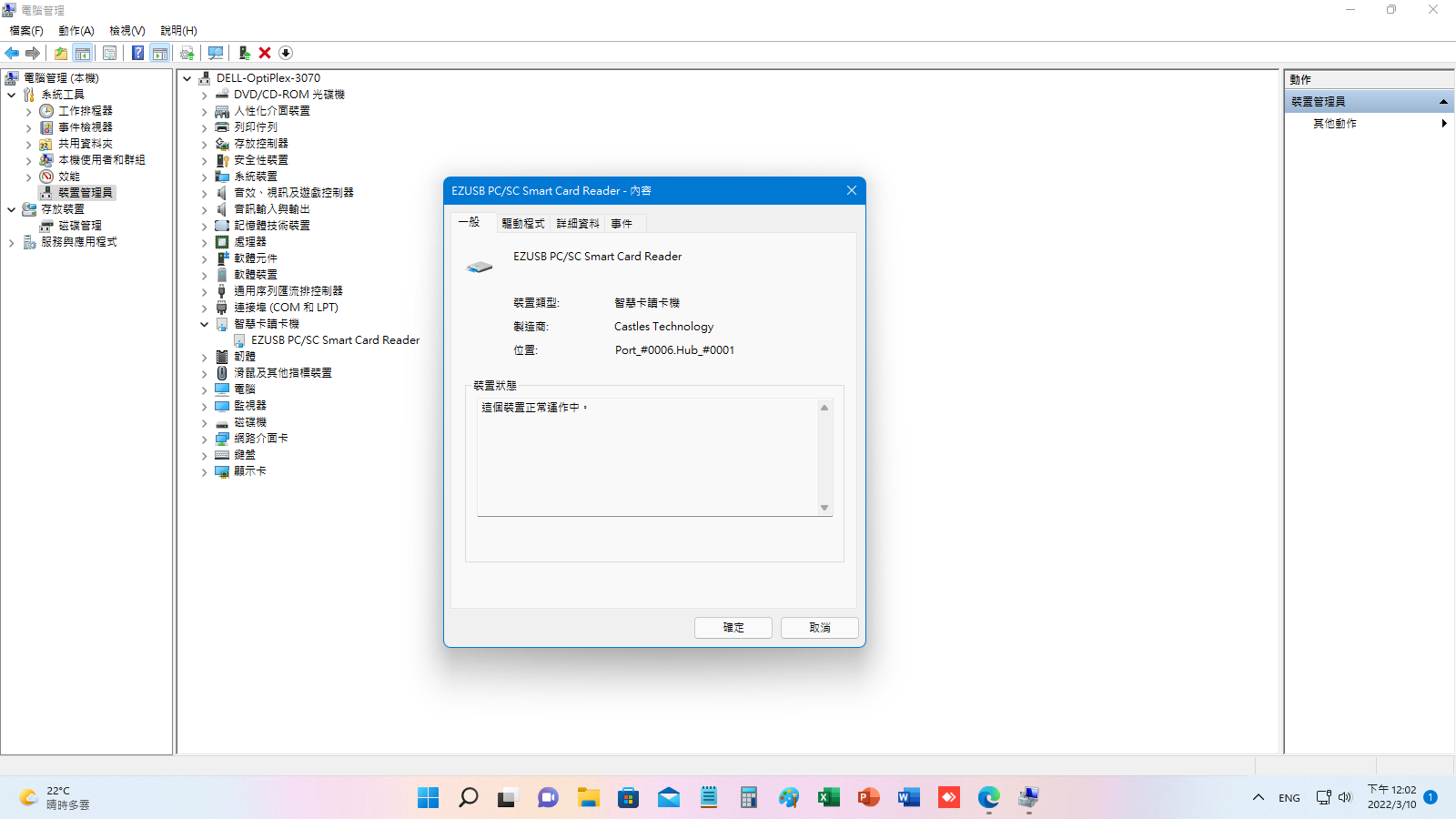The image size is (1456, 819).
Task: Expand the DVD/CD-ROM drives node
Action: point(204,94)
